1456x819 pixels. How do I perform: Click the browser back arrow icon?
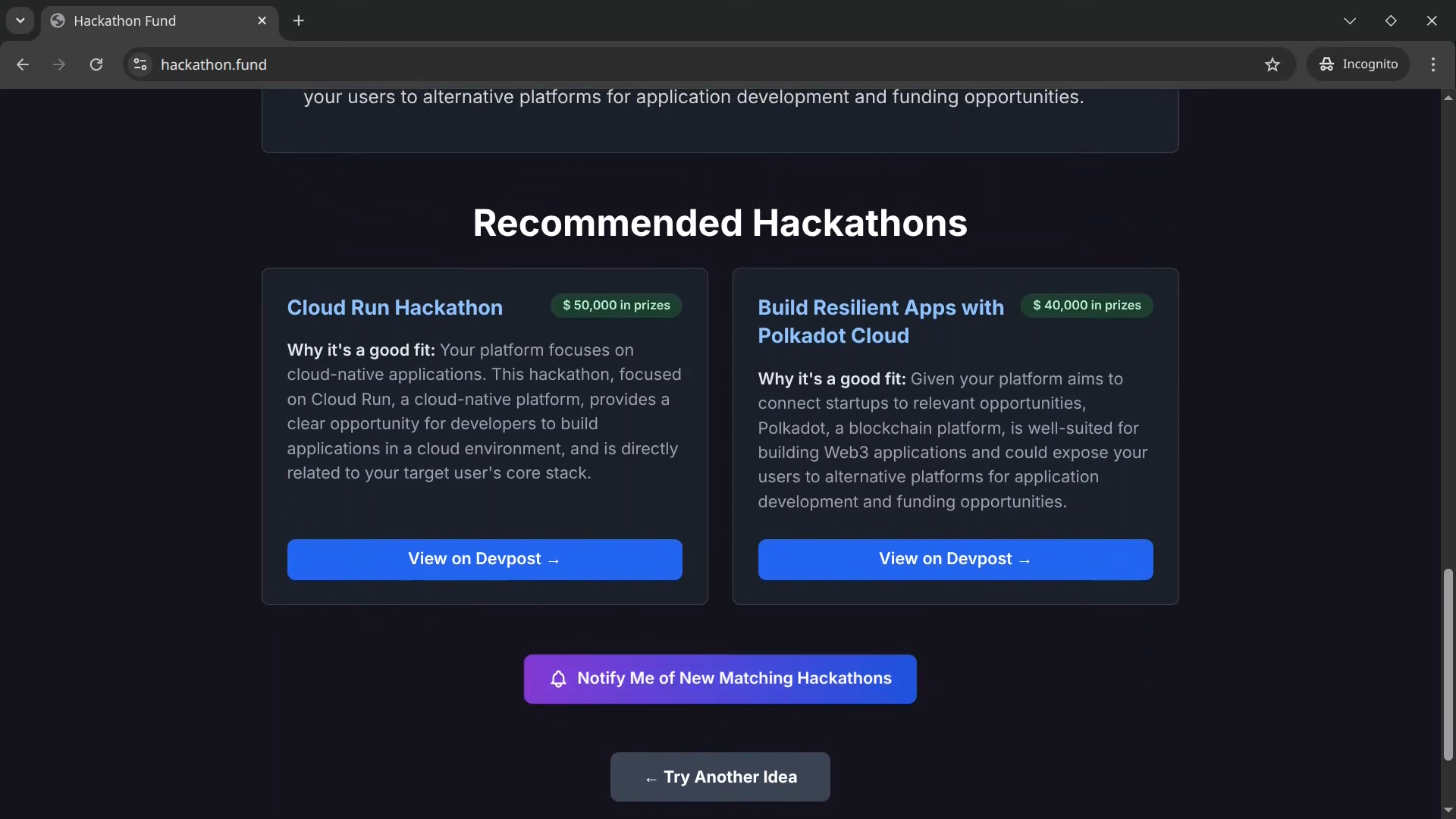pyautogui.click(x=23, y=64)
